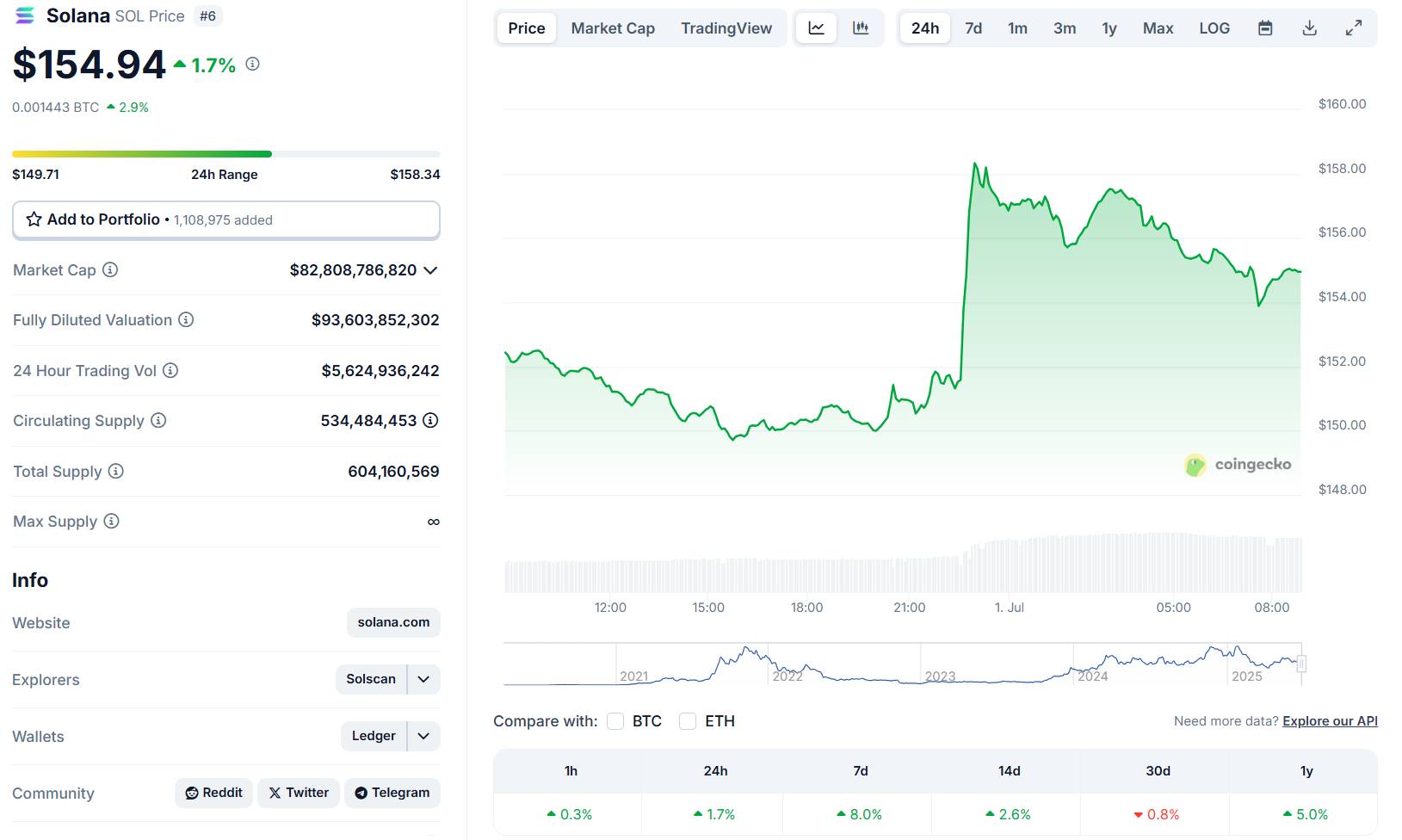The image size is (1402, 840).
Task: Click the 604,160,569 total supply value
Action: pos(393,472)
